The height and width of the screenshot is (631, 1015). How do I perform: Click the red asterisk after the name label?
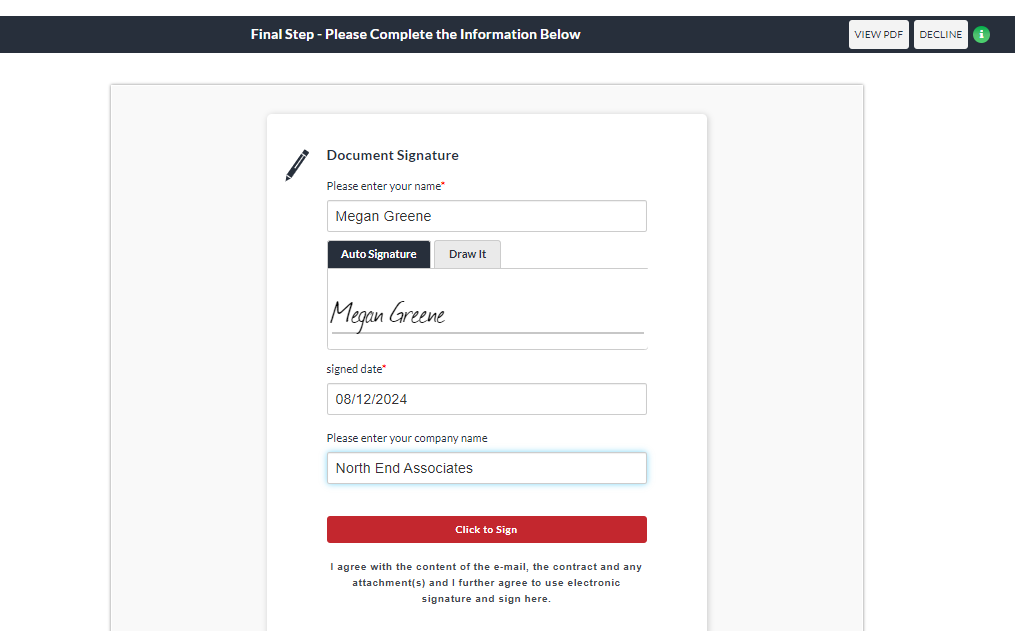point(443,185)
